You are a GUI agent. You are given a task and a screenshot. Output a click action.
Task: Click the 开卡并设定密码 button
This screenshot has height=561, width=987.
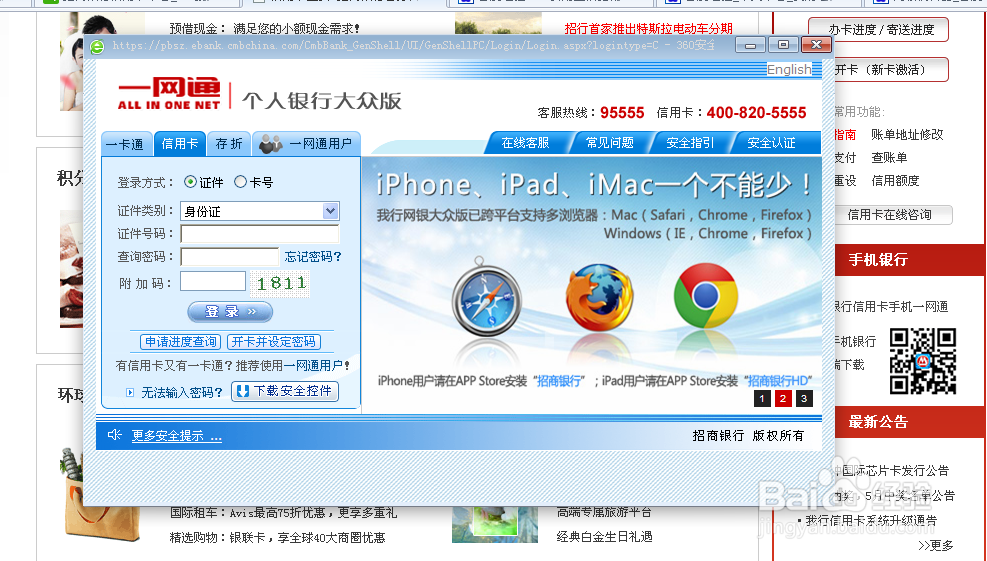pos(274,341)
